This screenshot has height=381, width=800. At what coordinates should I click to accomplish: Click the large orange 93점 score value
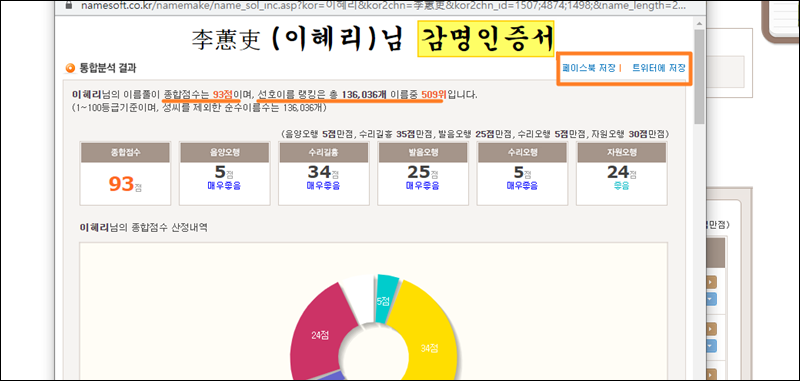click(x=125, y=184)
